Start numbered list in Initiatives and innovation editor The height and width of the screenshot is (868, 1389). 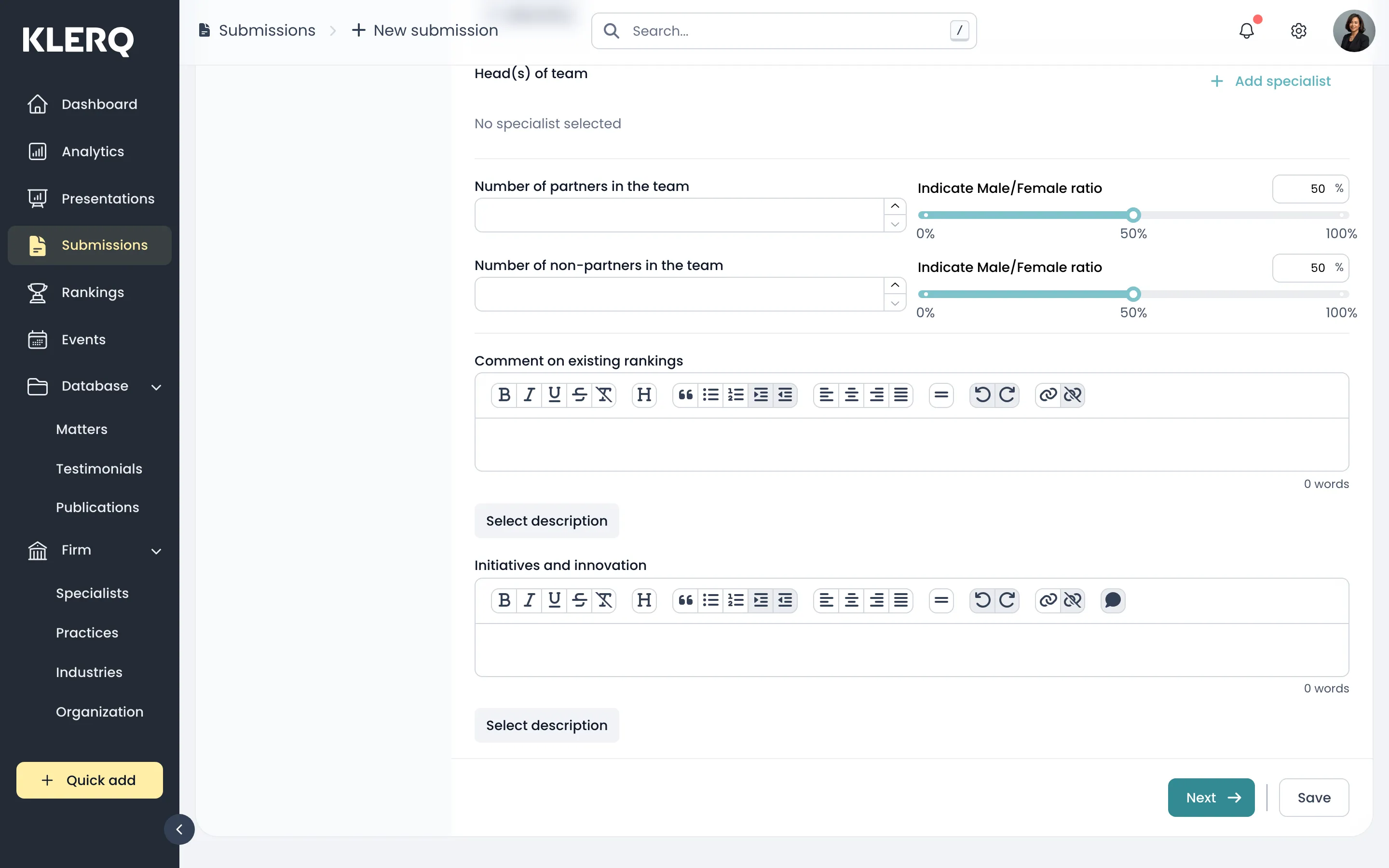click(735, 600)
